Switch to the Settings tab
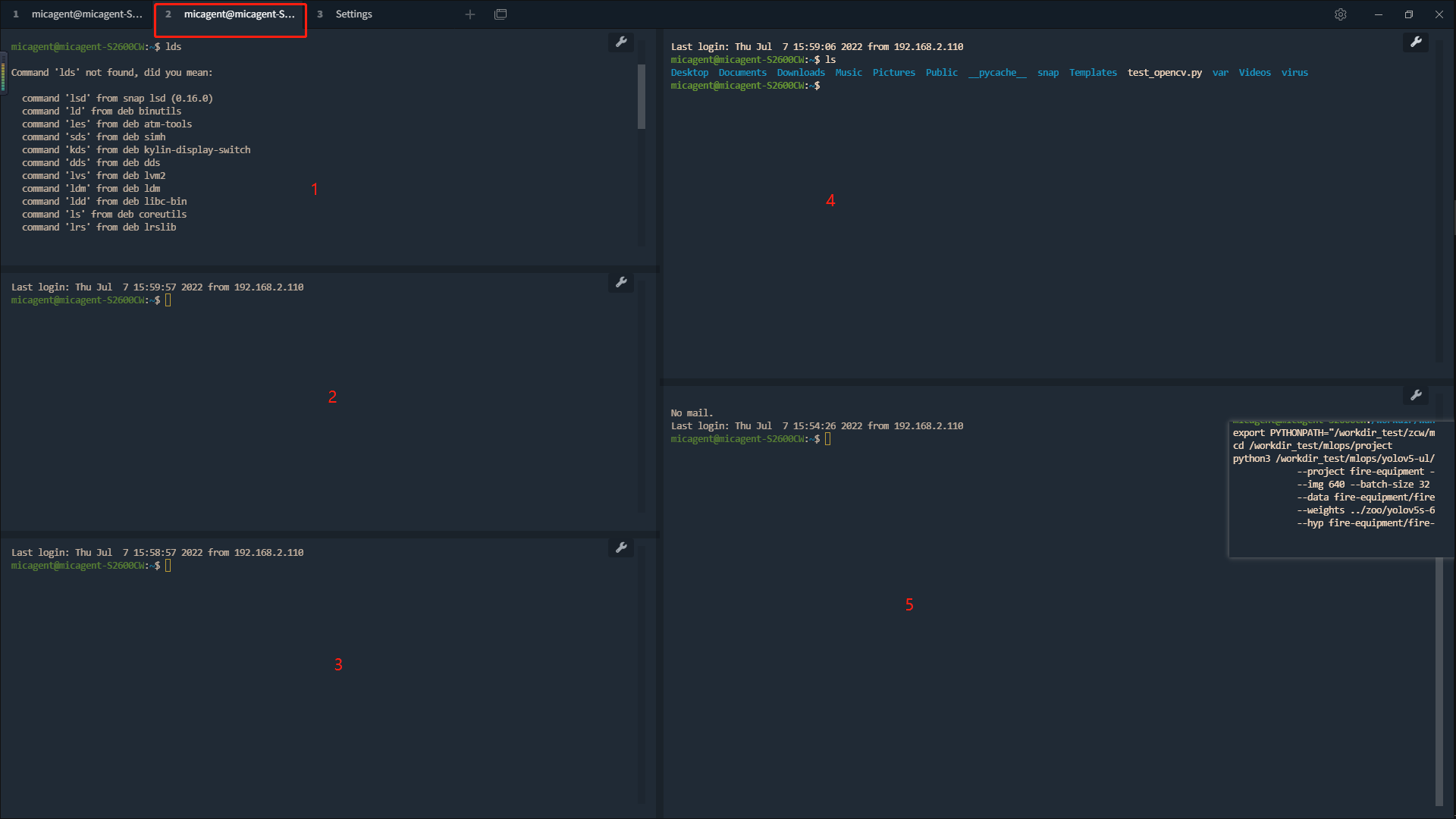The image size is (1456, 819). (x=353, y=14)
